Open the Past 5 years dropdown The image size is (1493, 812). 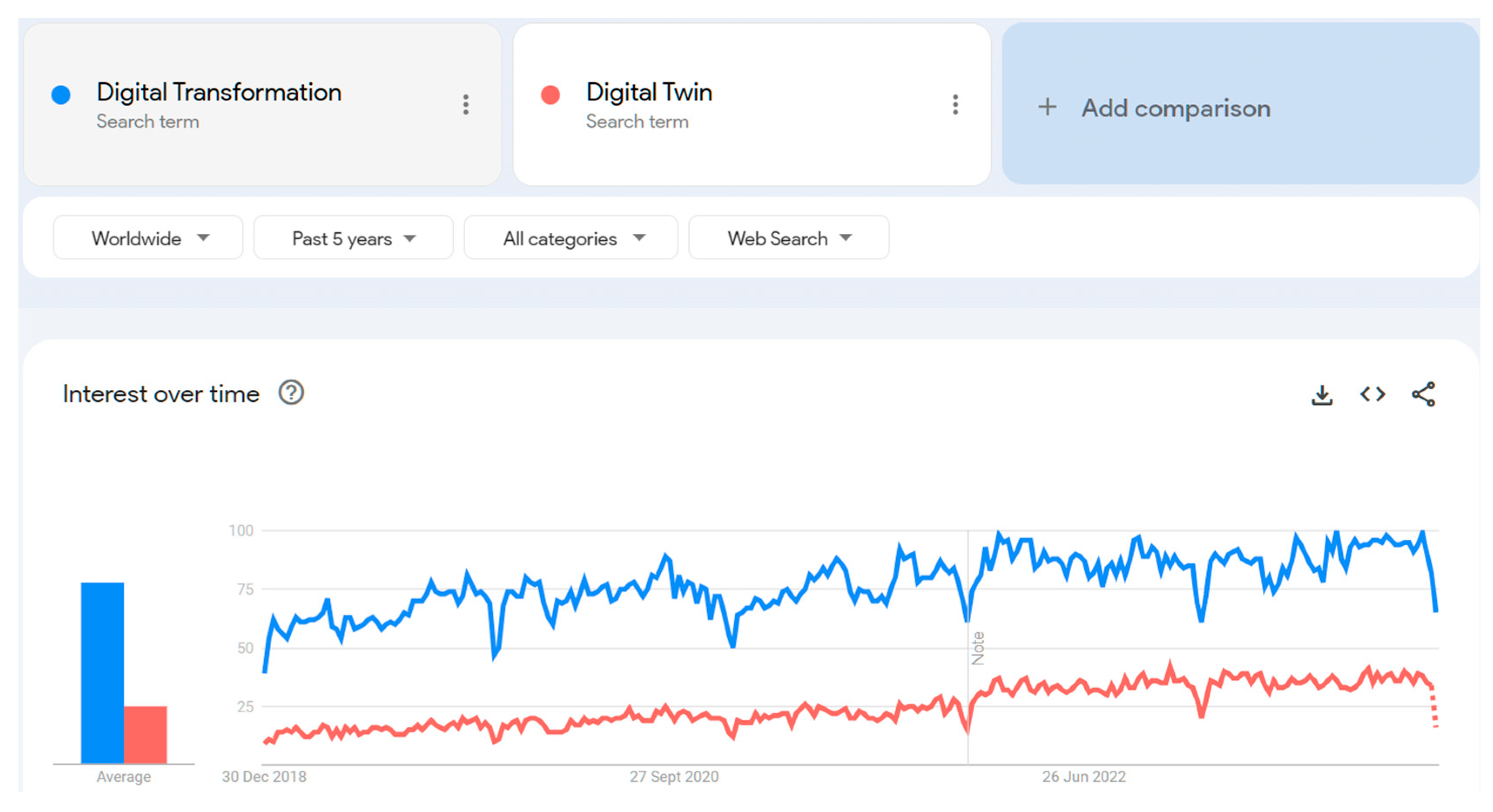pyautogui.click(x=353, y=238)
